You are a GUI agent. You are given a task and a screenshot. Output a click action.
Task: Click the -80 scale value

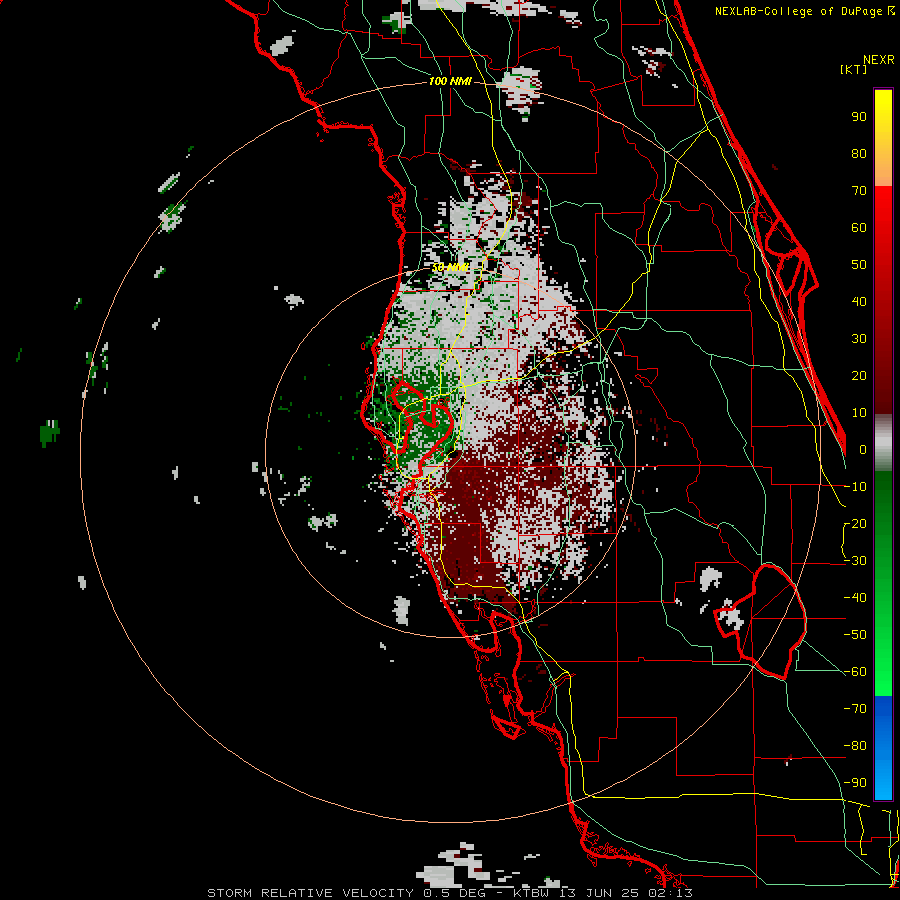tap(855, 746)
